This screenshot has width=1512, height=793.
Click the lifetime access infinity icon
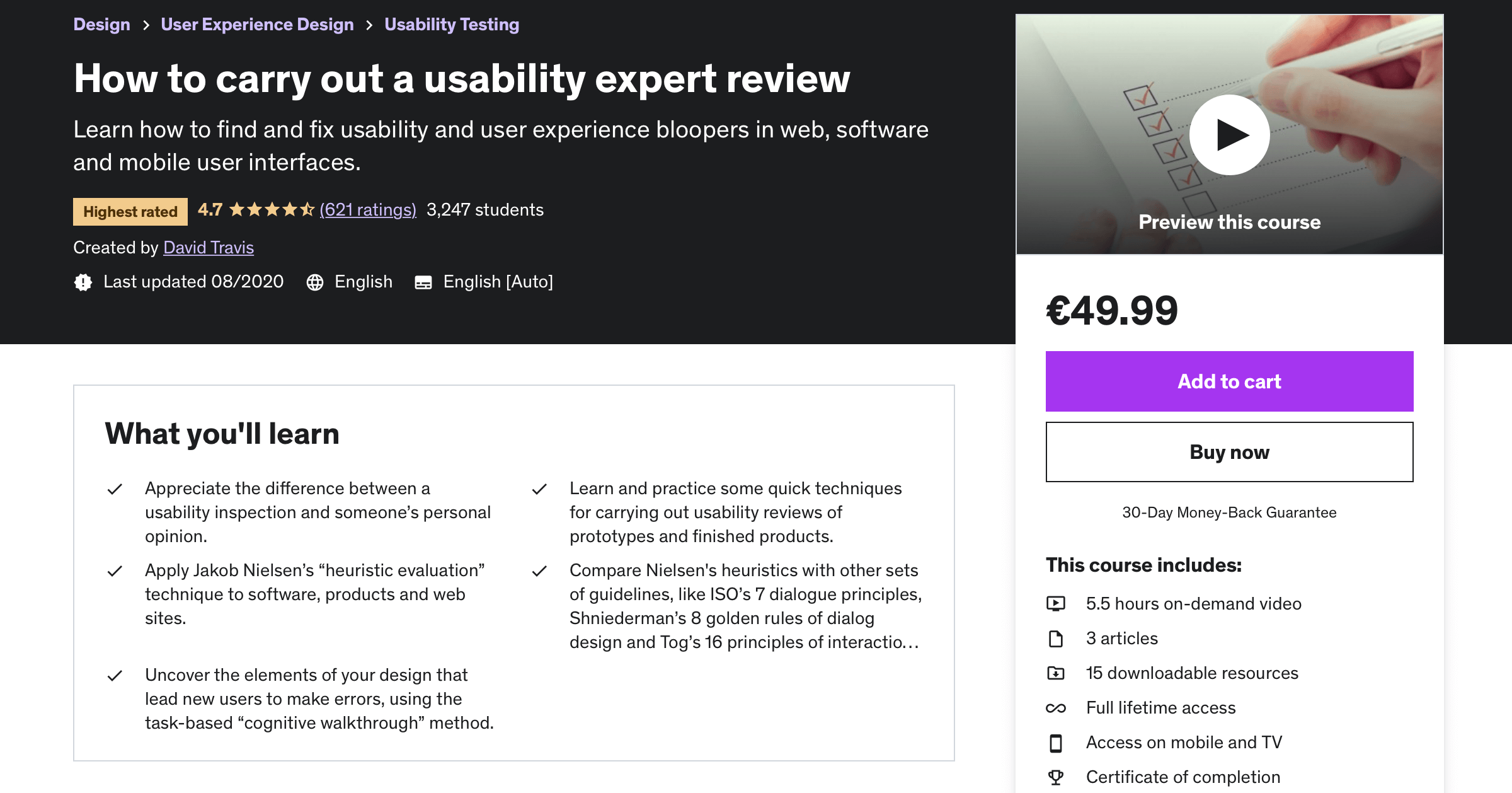coord(1056,708)
